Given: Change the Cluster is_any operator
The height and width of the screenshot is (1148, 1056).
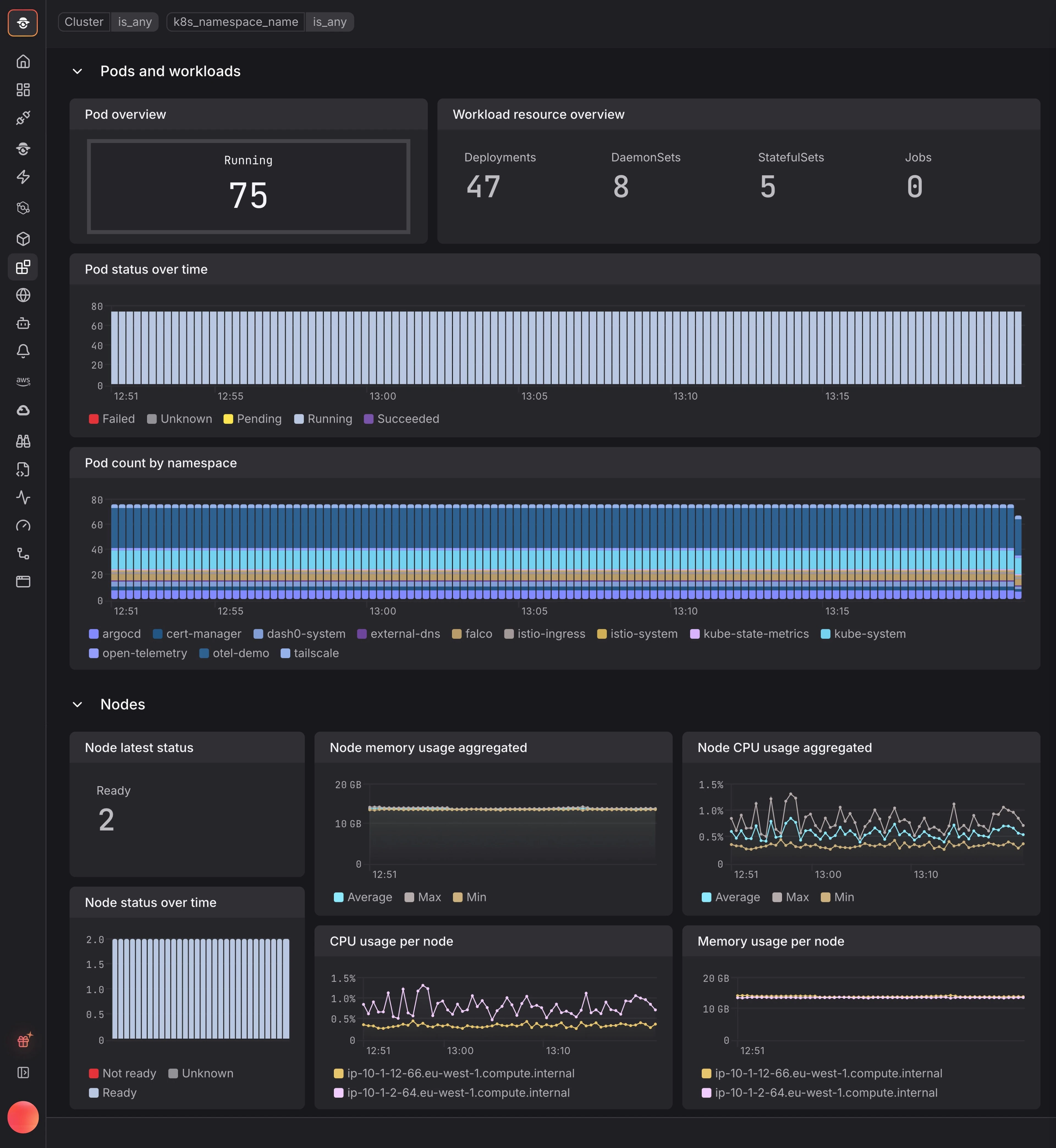Looking at the screenshot, I should point(135,22).
